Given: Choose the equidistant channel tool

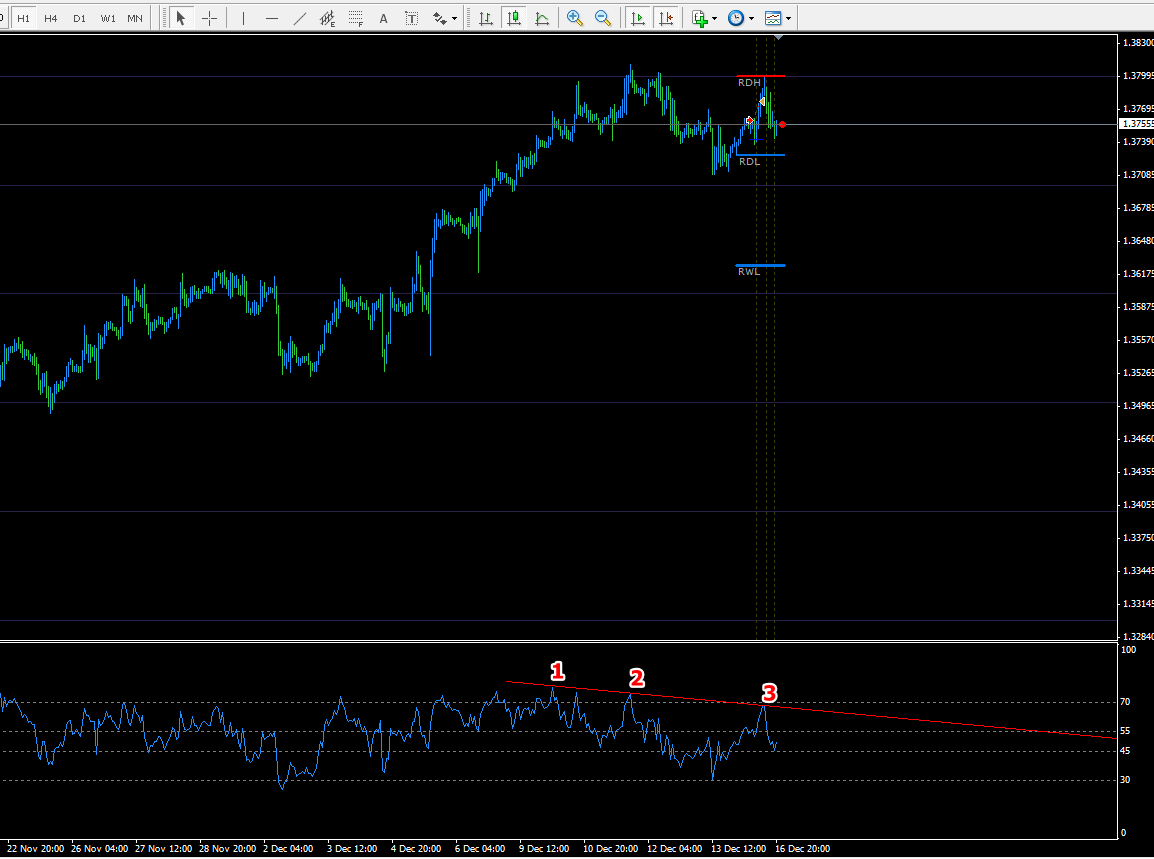Looking at the screenshot, I should click(328, 18).
